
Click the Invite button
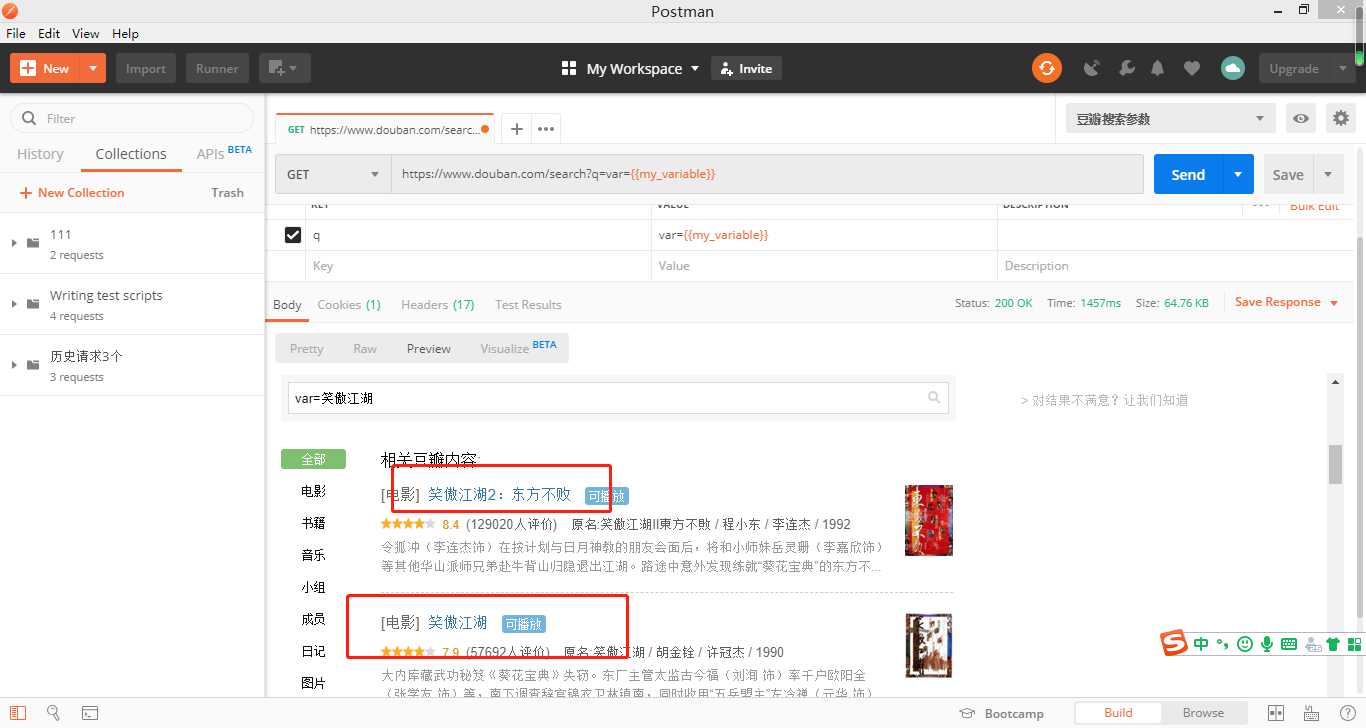[x=746, y=68]
